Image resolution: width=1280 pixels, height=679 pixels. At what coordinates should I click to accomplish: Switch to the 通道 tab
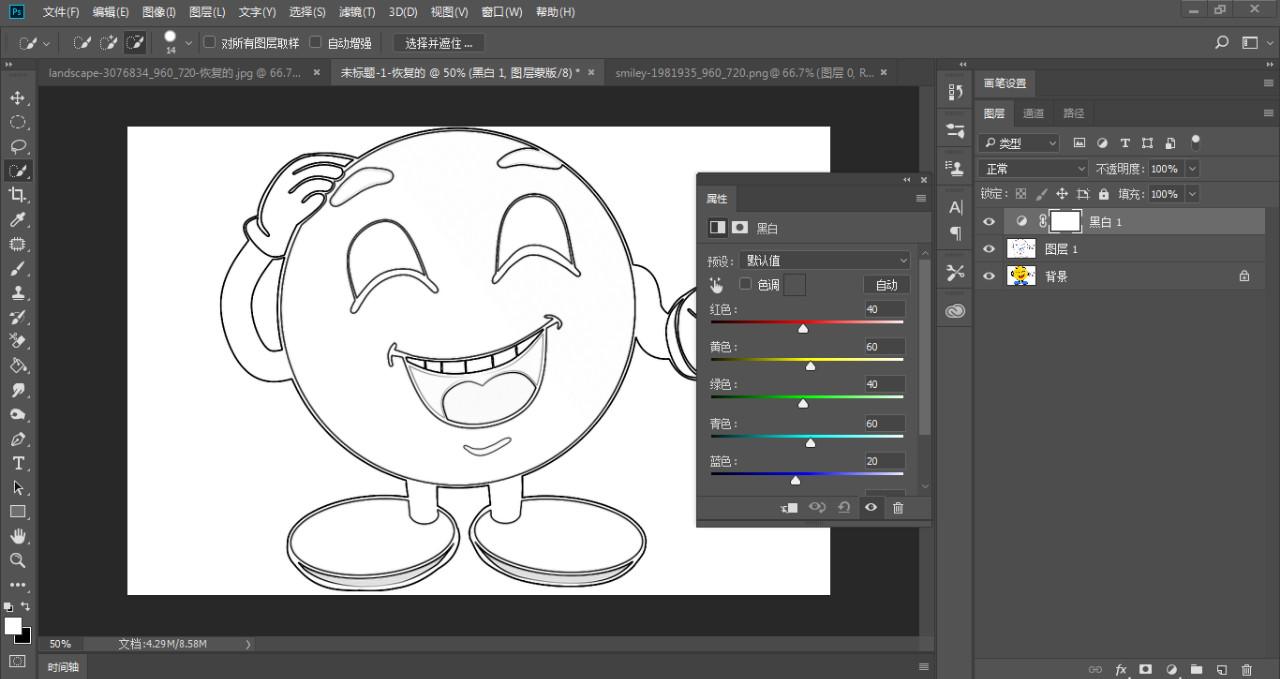click(x=1034, y=113)
